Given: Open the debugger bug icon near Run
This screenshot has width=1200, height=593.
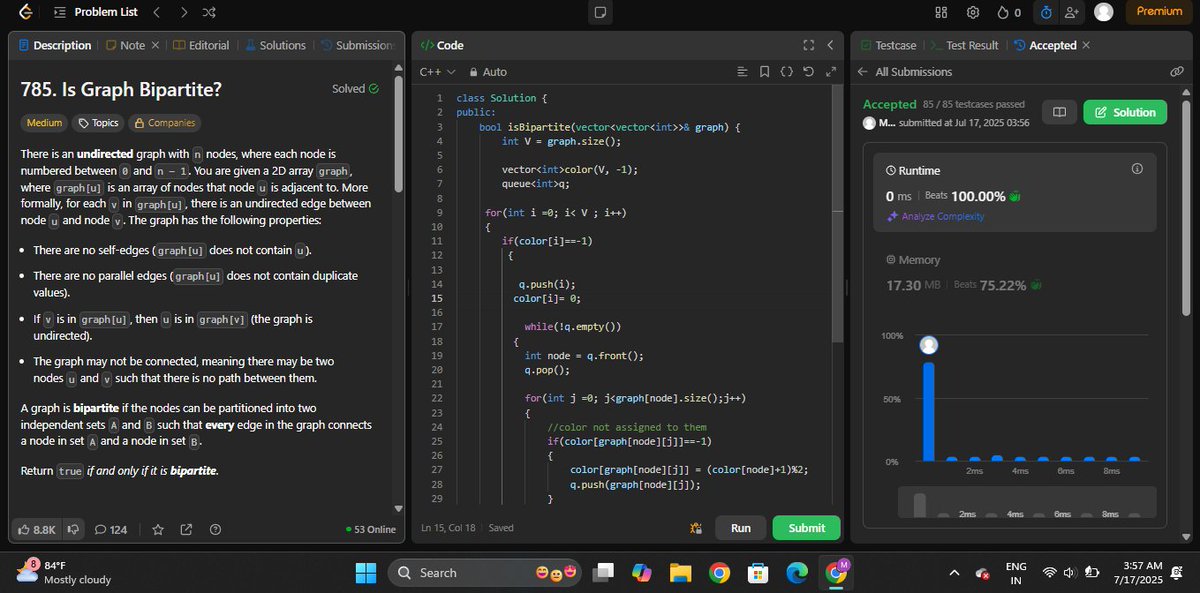Looking at the screenshot, I should 695,528.
